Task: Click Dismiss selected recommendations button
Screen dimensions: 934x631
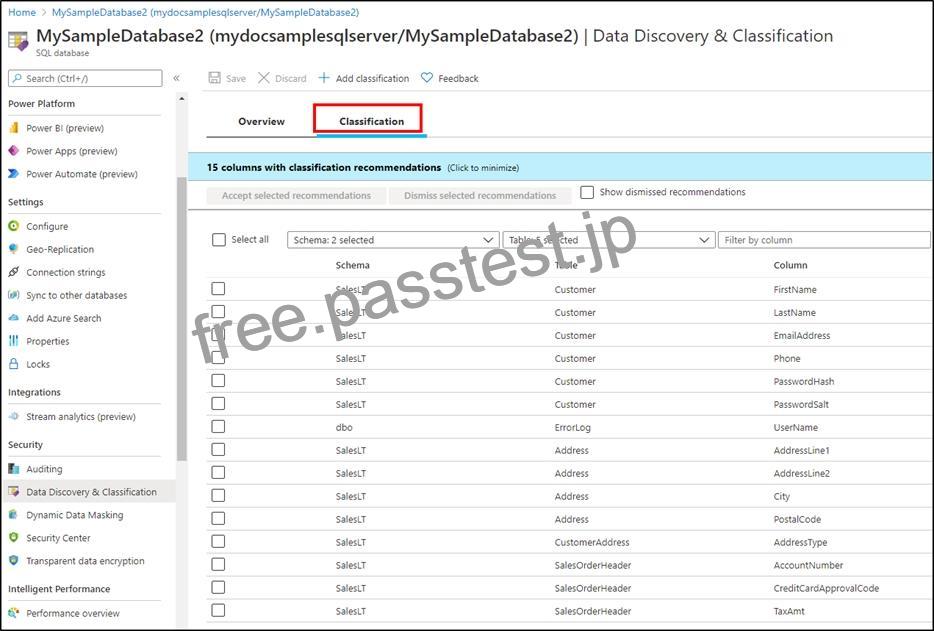Action: pyautogui.click(x=480, y=195)
